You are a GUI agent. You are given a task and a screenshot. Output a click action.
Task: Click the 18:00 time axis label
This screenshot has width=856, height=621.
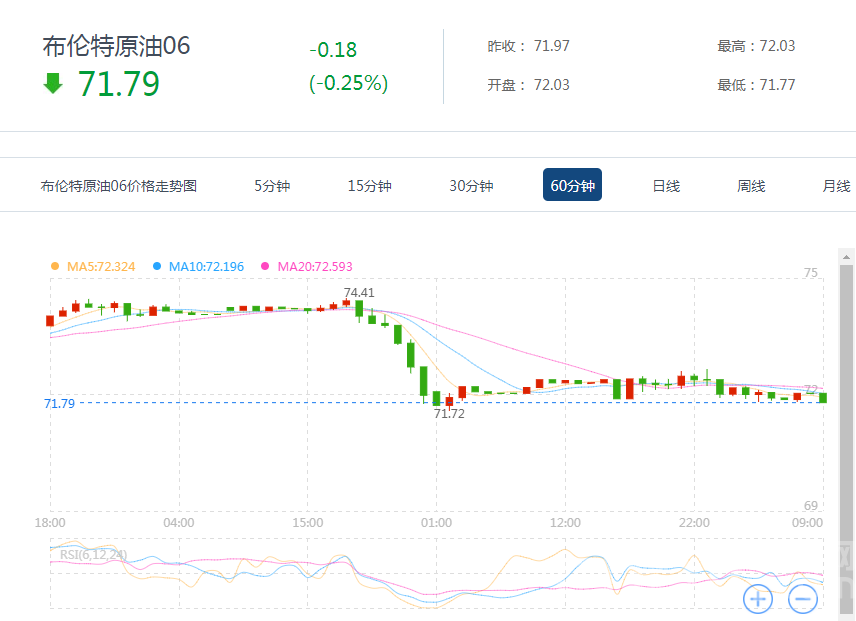50,522
